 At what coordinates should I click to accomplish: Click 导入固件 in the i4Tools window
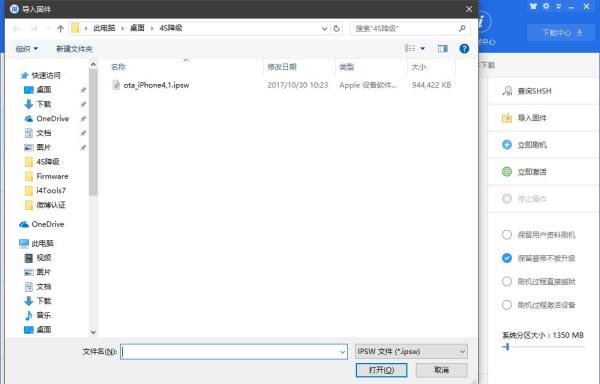[x=524, y=118]
